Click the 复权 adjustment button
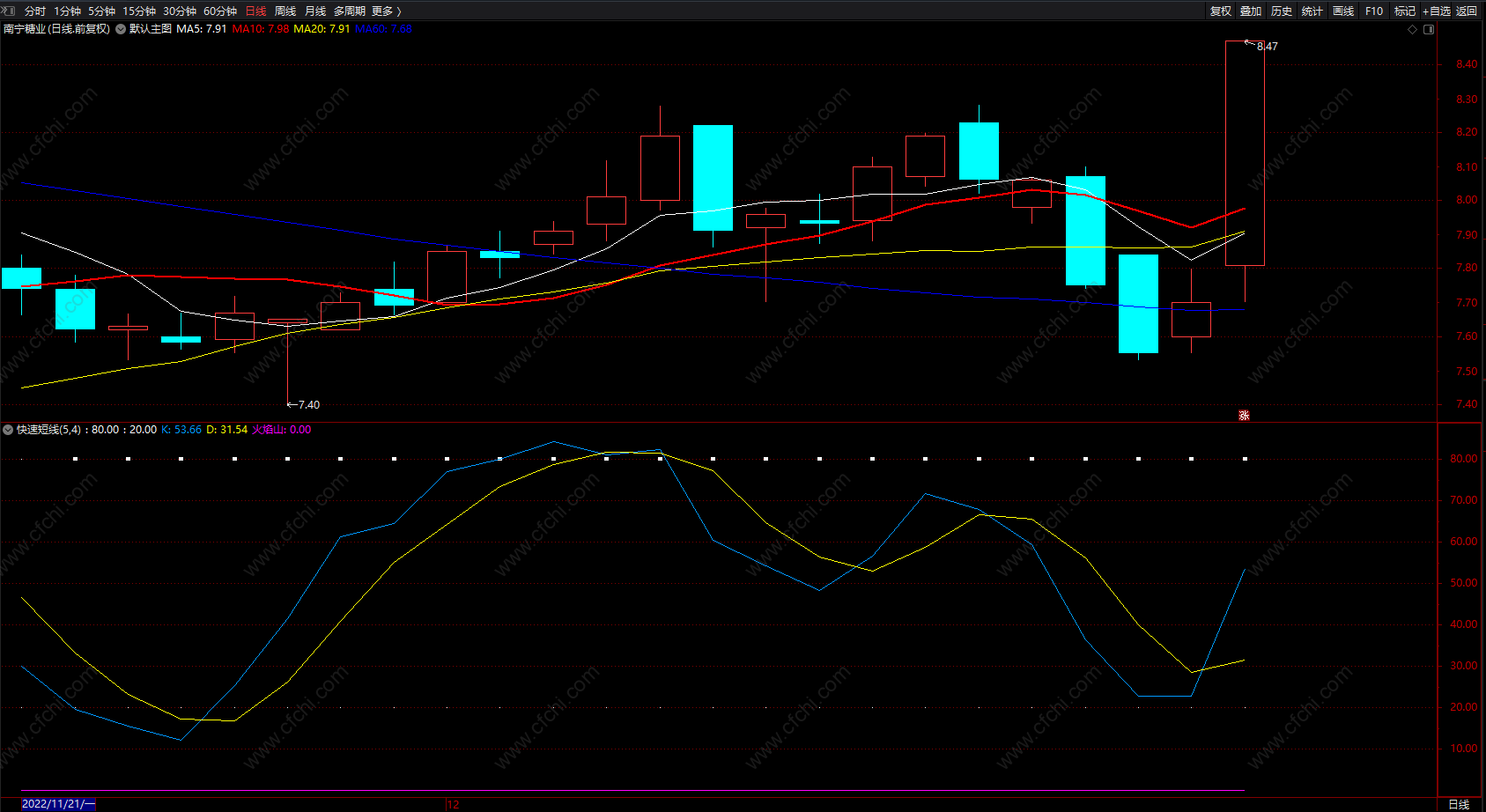This screenshot has width=1486, height=812. 1220,11
